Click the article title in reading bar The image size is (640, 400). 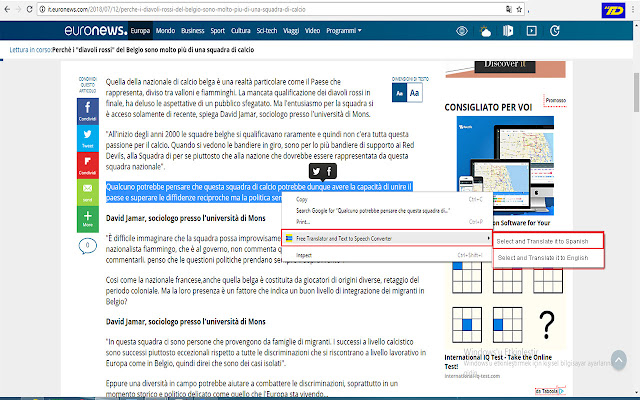coord(153,50)
